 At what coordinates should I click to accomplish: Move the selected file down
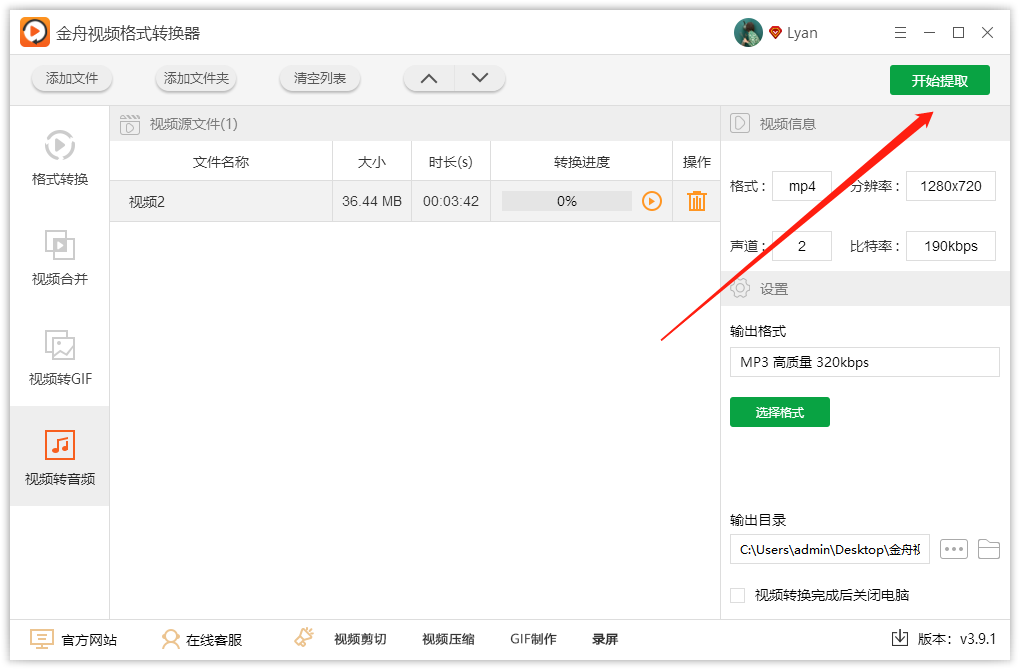point(480,79)
